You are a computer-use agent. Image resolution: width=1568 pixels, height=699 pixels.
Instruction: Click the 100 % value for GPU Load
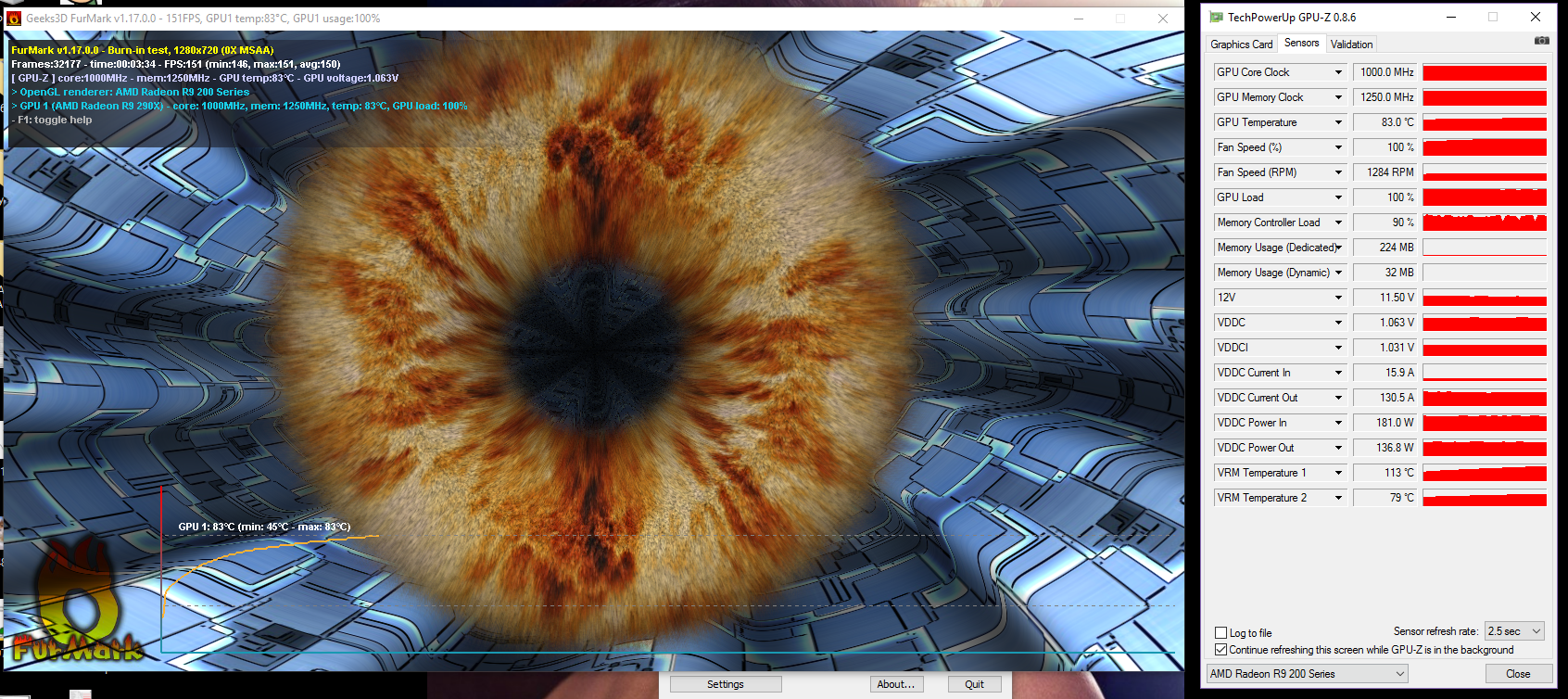1385,197
